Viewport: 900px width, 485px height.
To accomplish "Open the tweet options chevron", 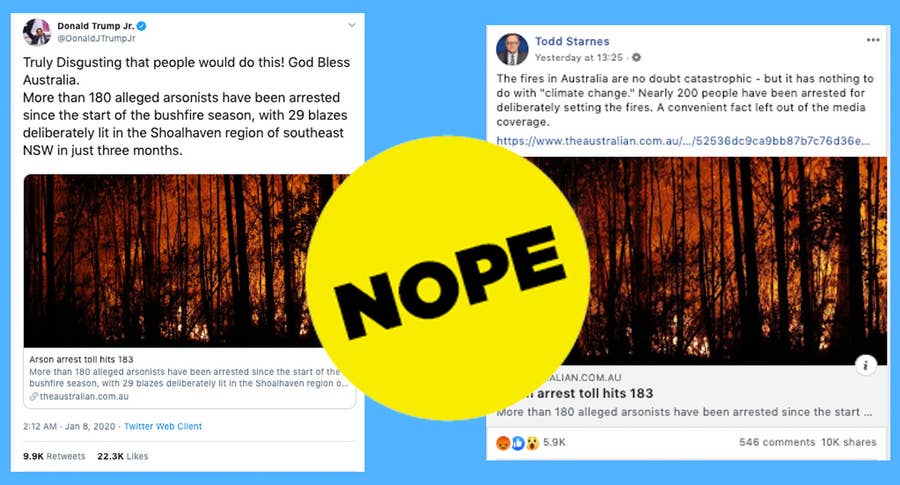I will tap(352, 25).
